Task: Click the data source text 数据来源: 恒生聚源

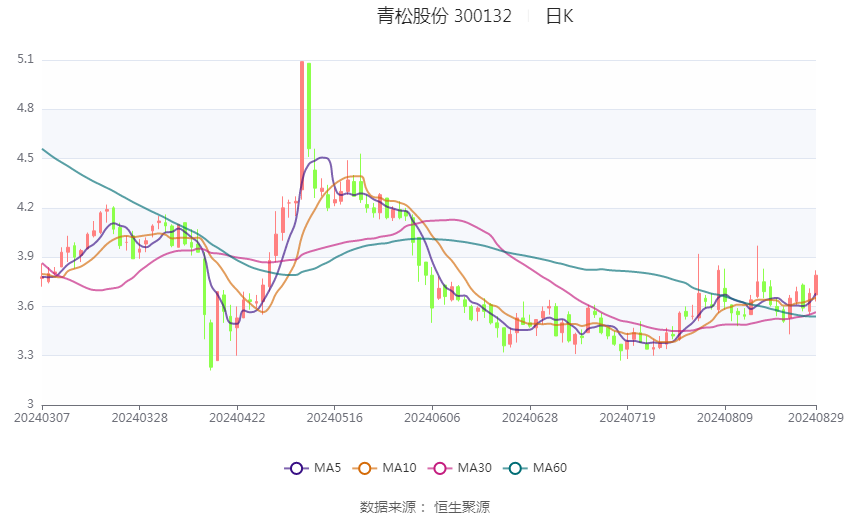Action: click(424, 507)
